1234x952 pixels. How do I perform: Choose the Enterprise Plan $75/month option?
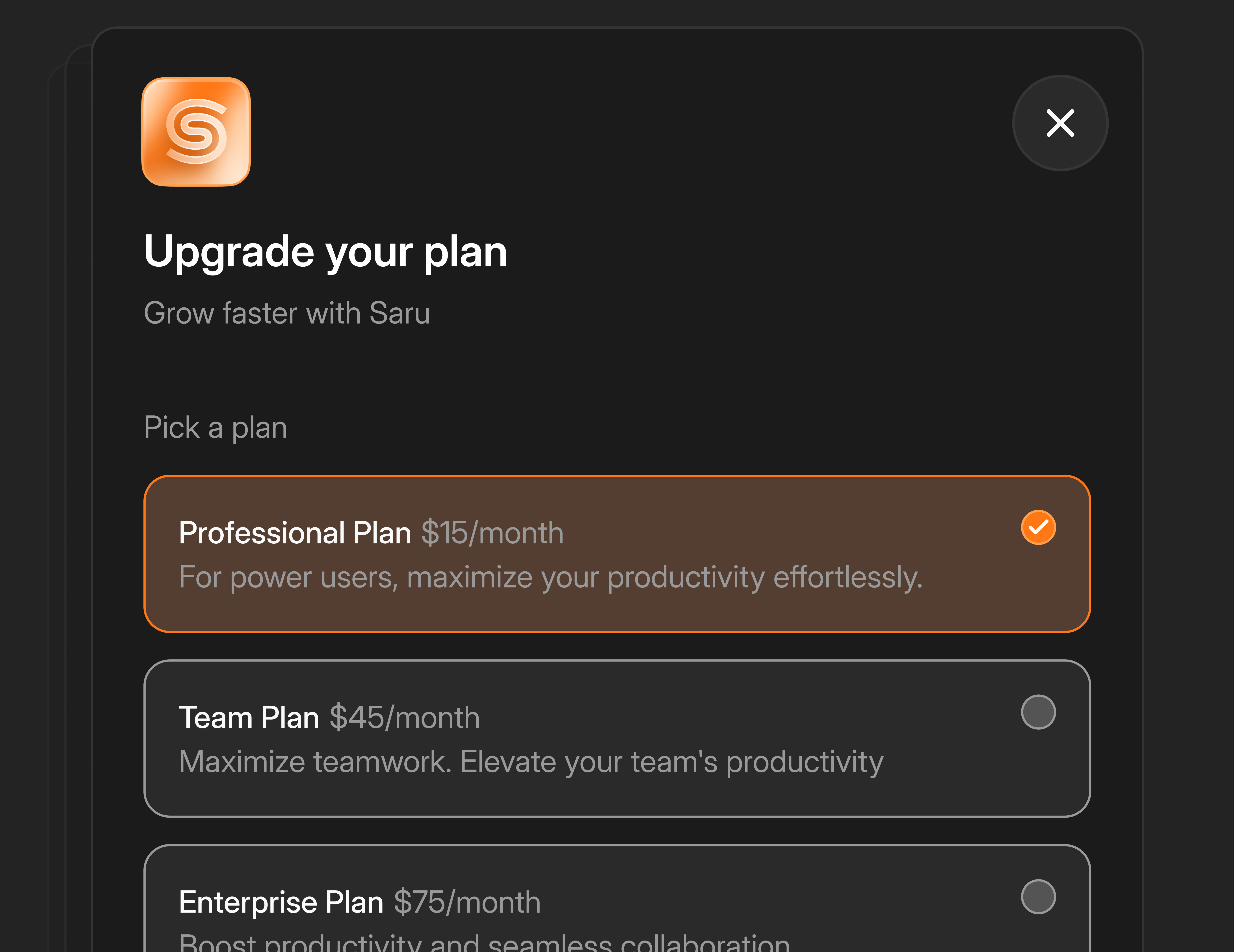(x=617, y=904)
